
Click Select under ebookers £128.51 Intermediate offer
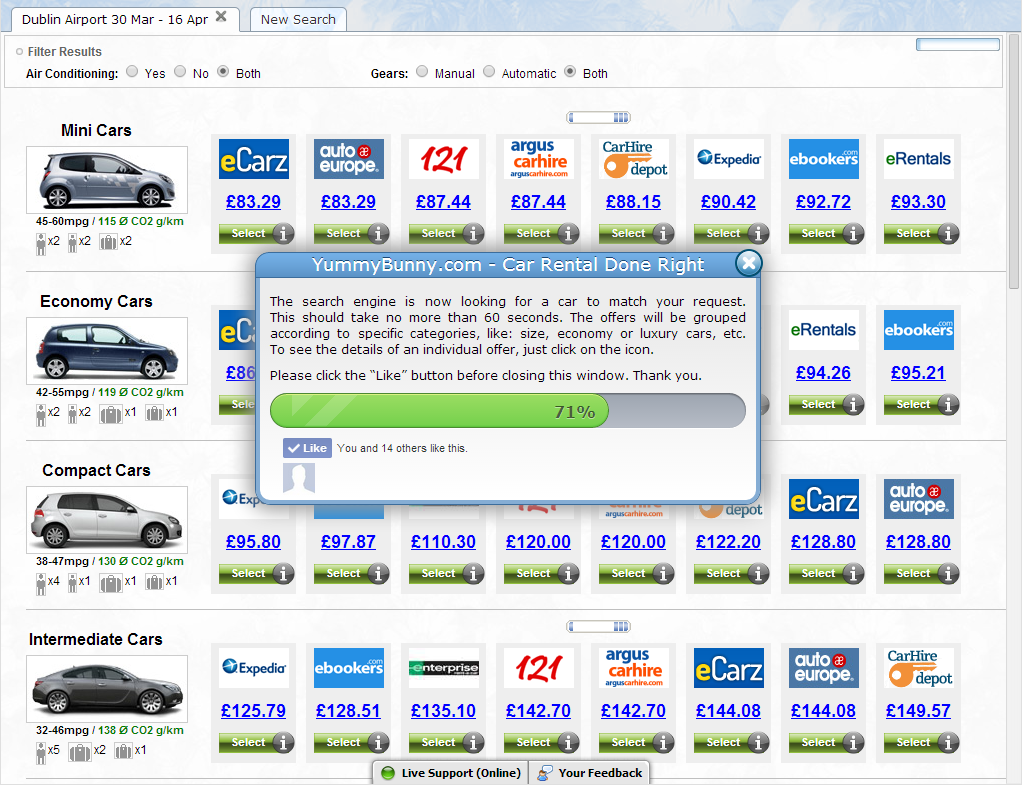pos(342,742)
